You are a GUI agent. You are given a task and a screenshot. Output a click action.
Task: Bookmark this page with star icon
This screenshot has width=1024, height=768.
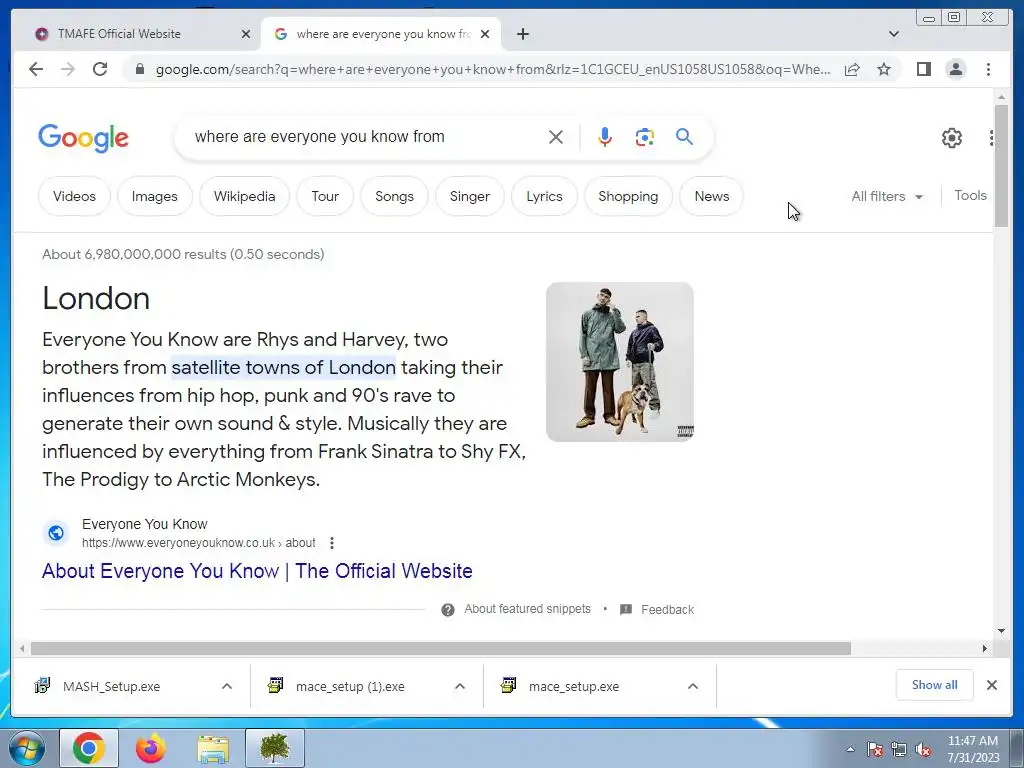(x=884, y=69)
